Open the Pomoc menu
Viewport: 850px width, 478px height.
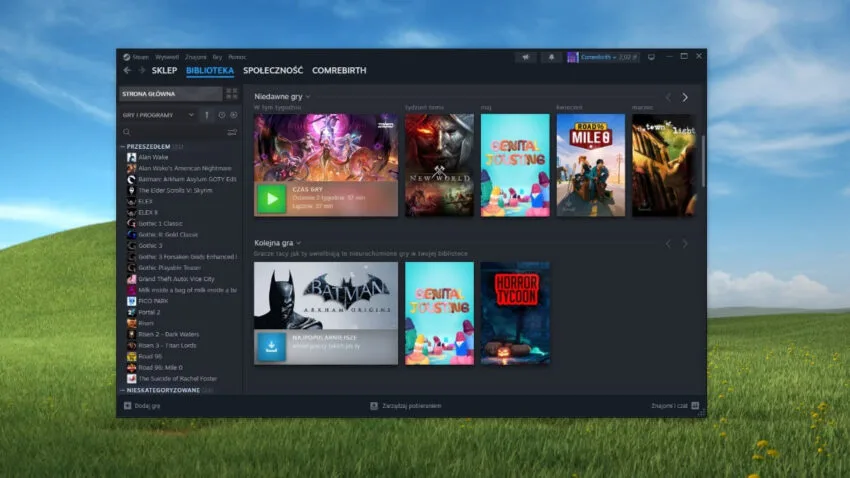[x=237, y=57]
